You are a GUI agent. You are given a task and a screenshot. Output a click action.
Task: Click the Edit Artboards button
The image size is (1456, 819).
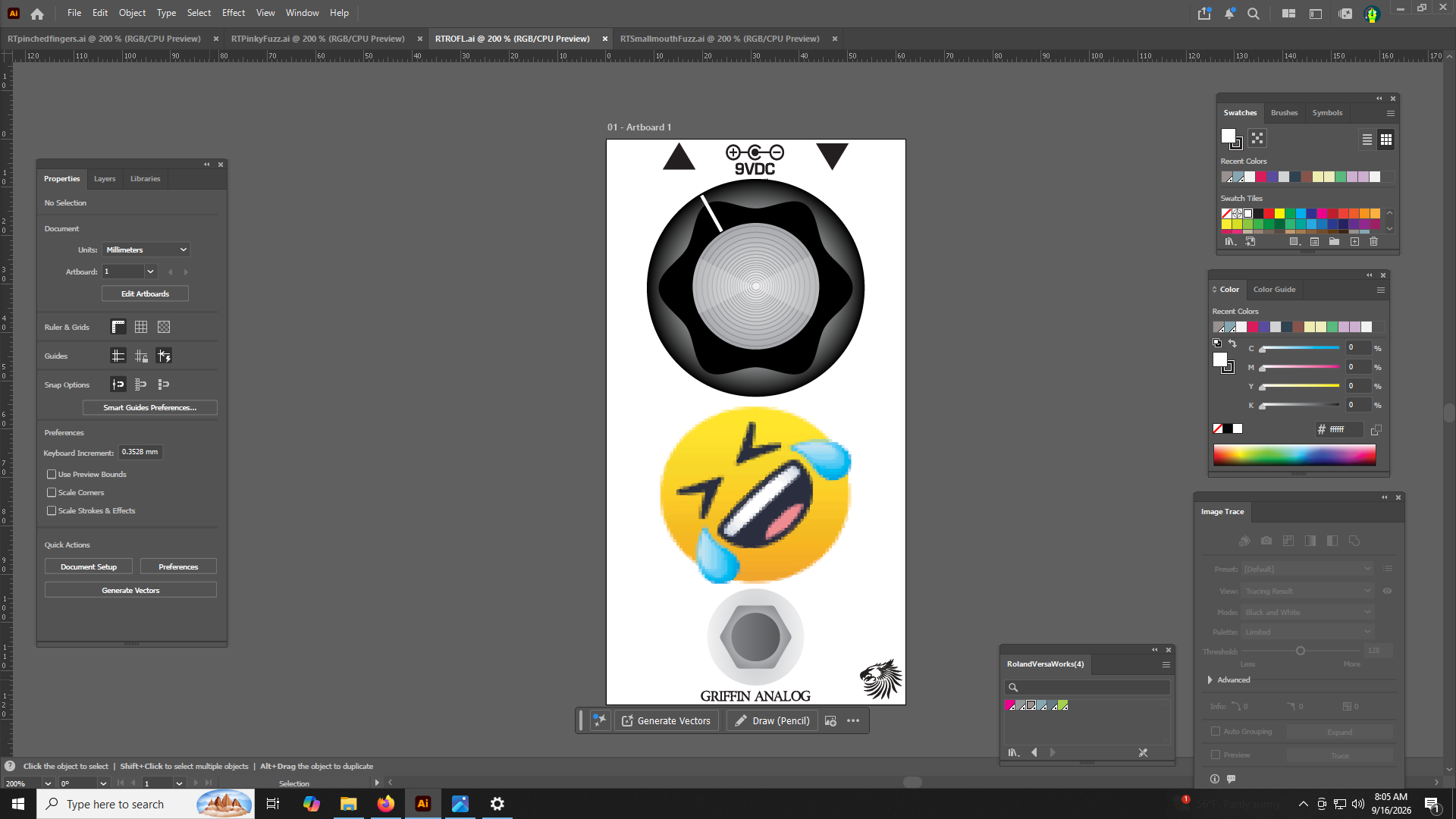tap(145, 294)
